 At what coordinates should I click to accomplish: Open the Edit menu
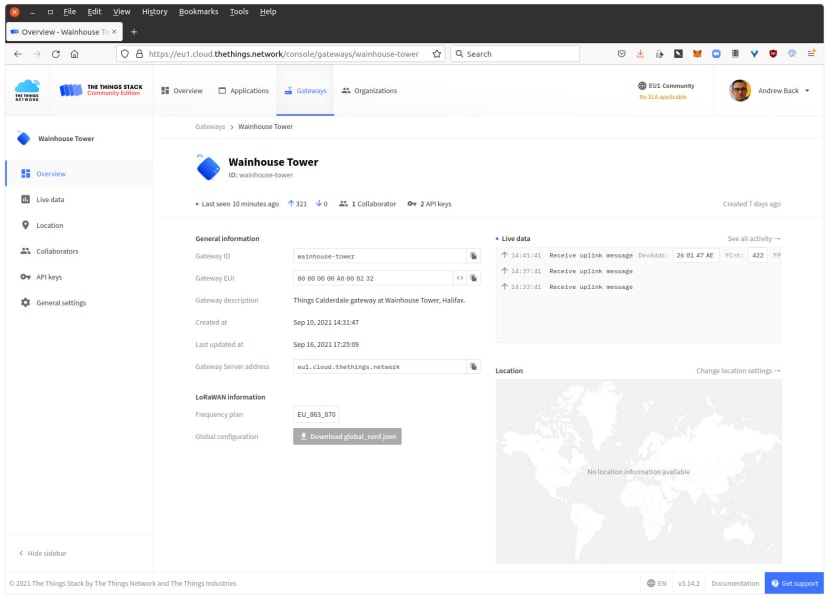click(x=94, y=12)
